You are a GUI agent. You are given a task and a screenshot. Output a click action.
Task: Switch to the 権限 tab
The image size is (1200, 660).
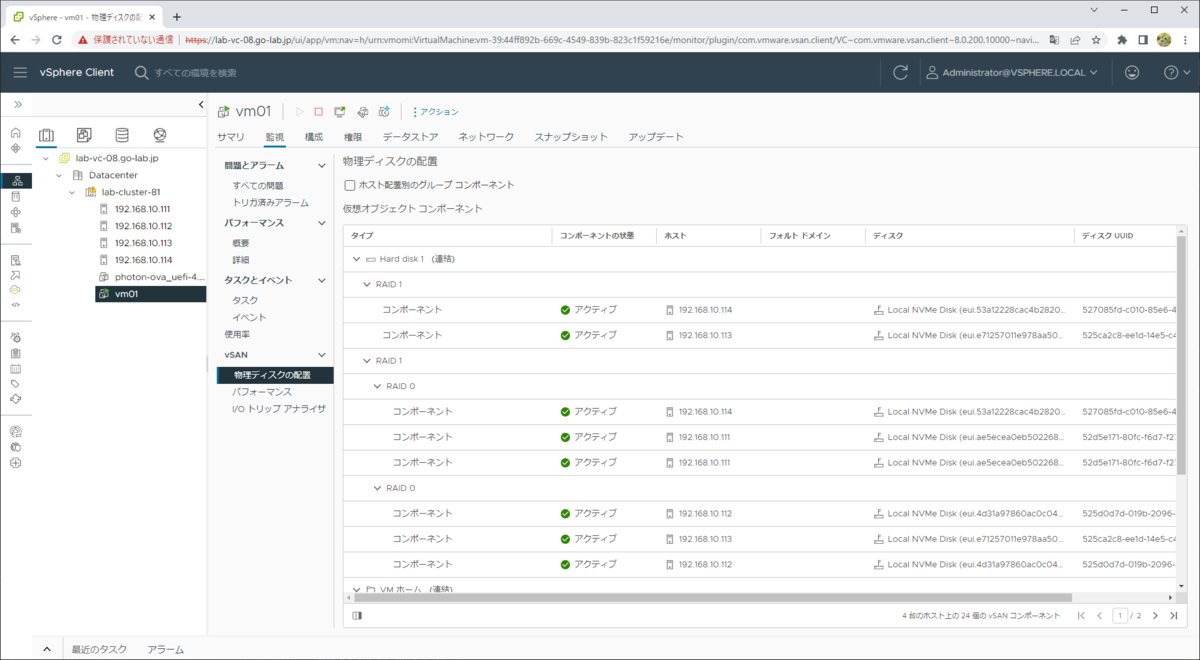click(x=353, y=137)
